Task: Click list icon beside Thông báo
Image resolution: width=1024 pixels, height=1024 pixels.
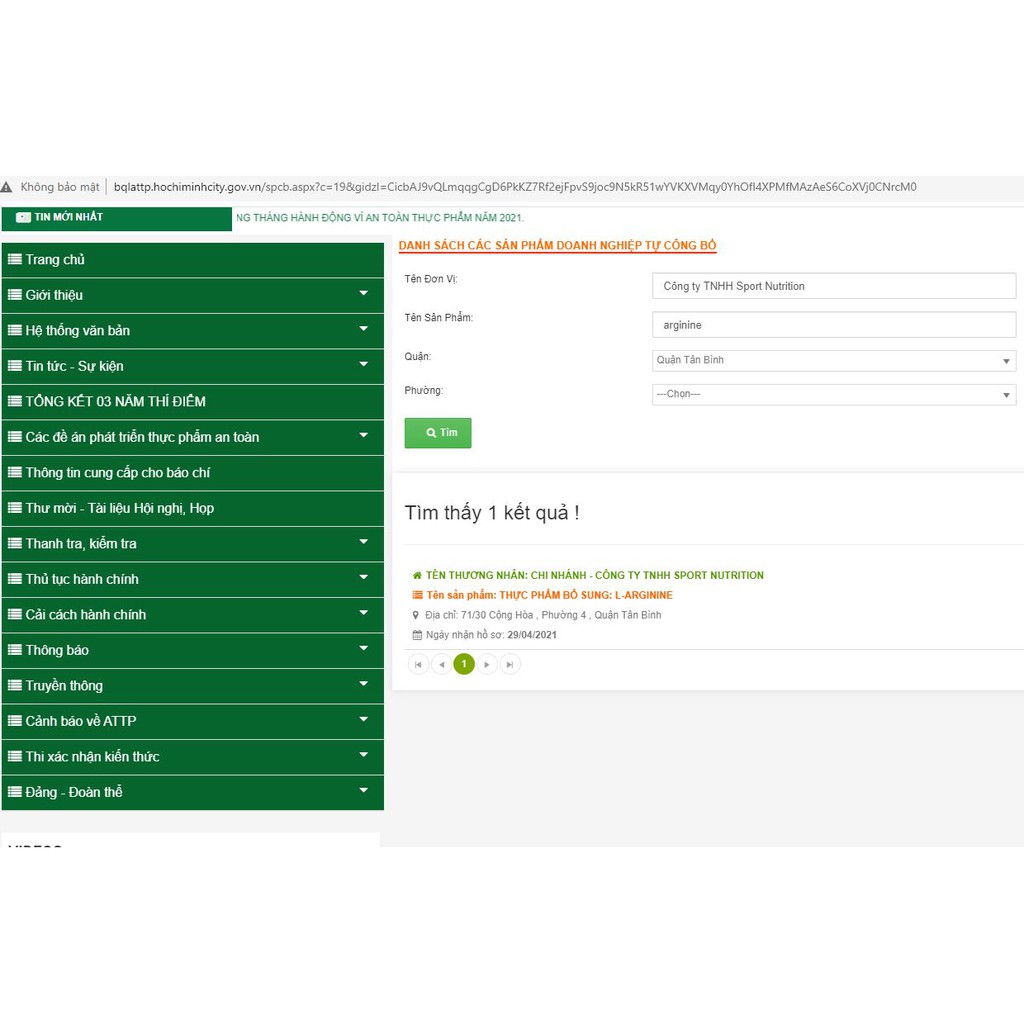Action: coord(14,650)
